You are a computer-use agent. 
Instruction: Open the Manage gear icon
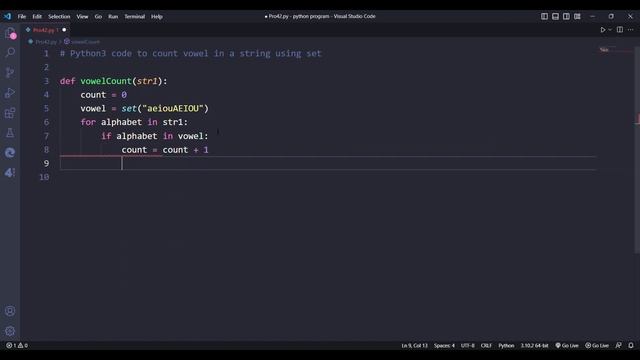(10, 331)
